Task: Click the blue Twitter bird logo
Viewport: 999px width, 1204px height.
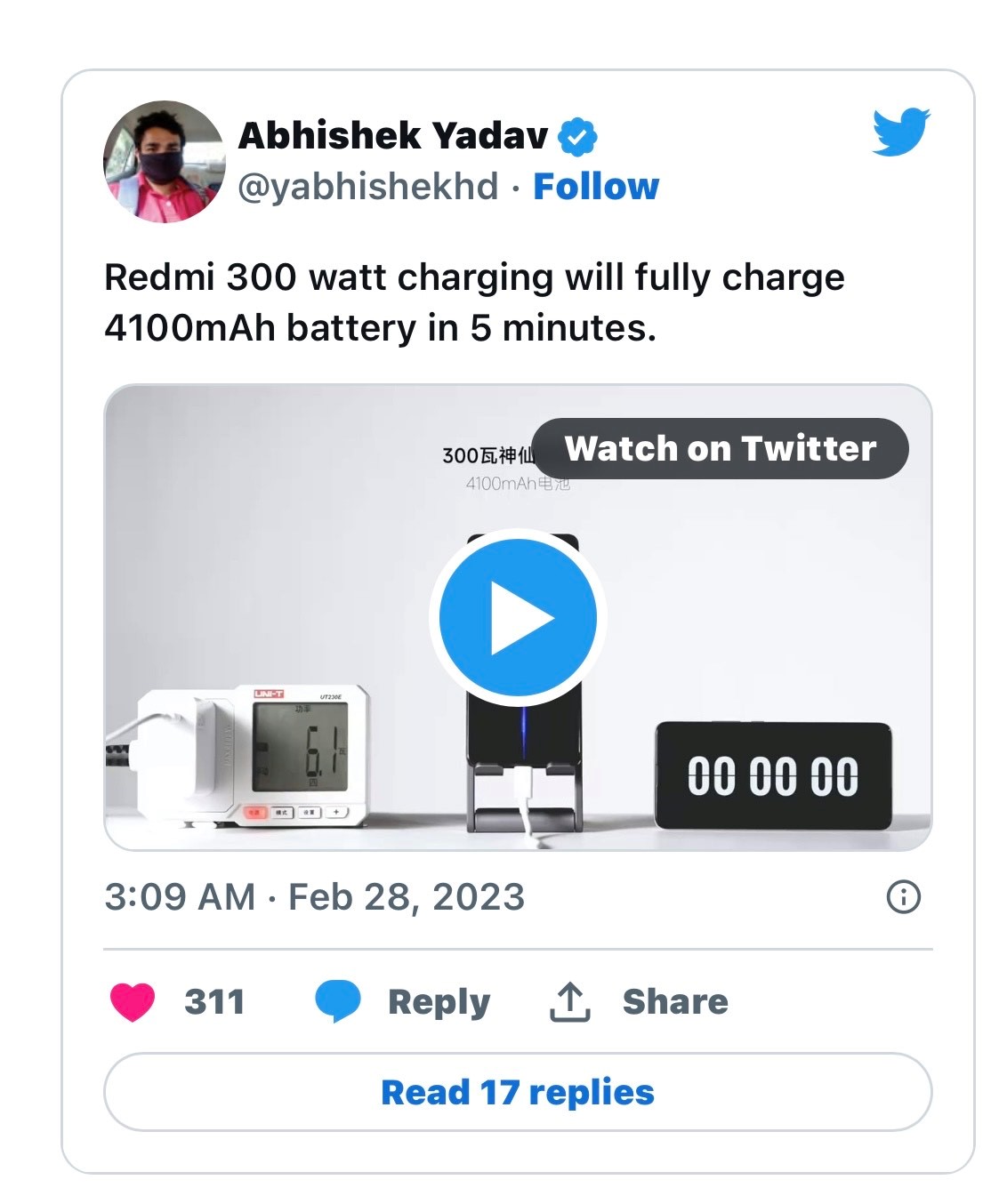Action: 900,132
